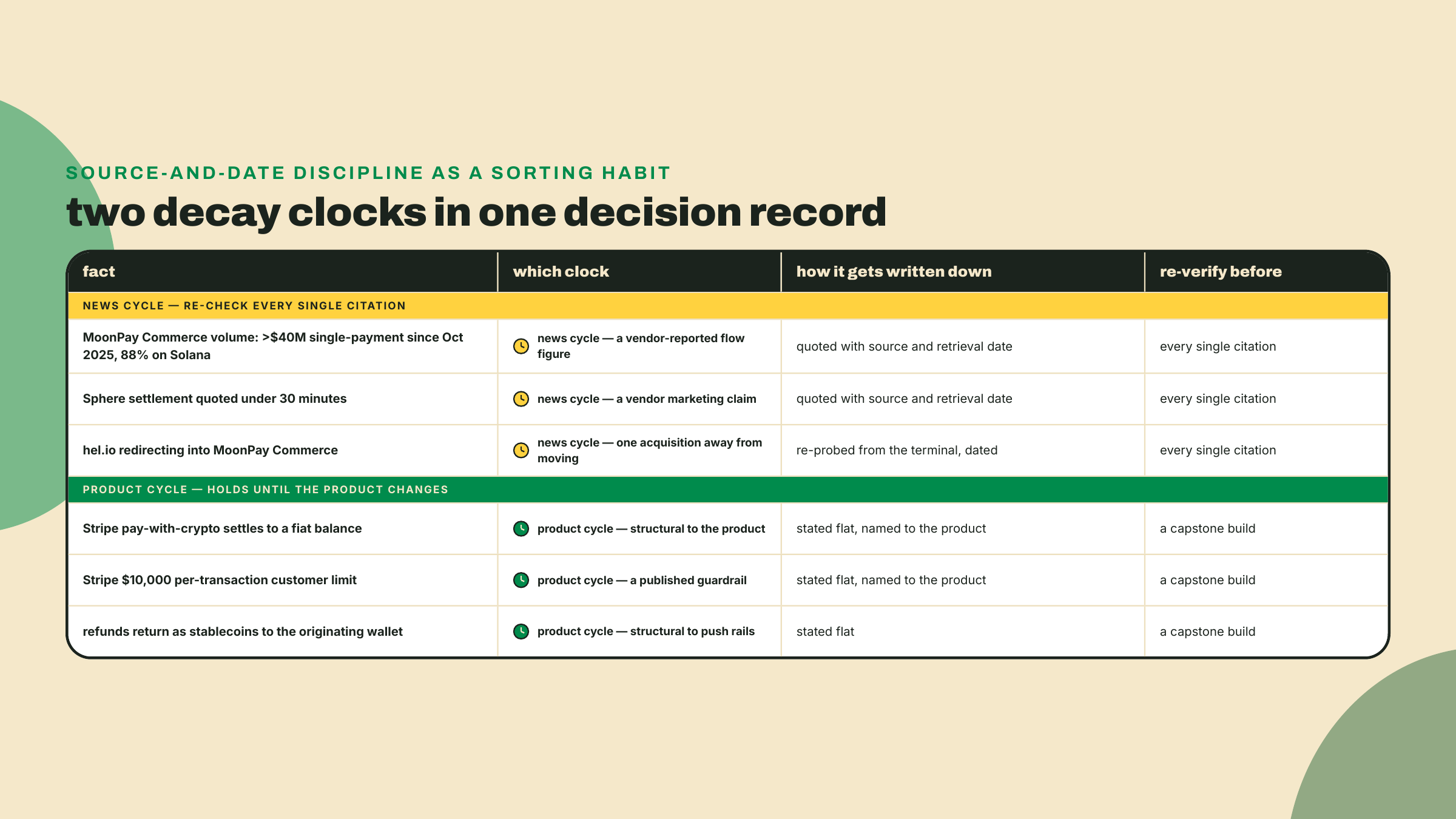Click 'news cycle — a vendor-reported flow figure'
This screenshot has height=819, width=1456.
click(641, 346)
